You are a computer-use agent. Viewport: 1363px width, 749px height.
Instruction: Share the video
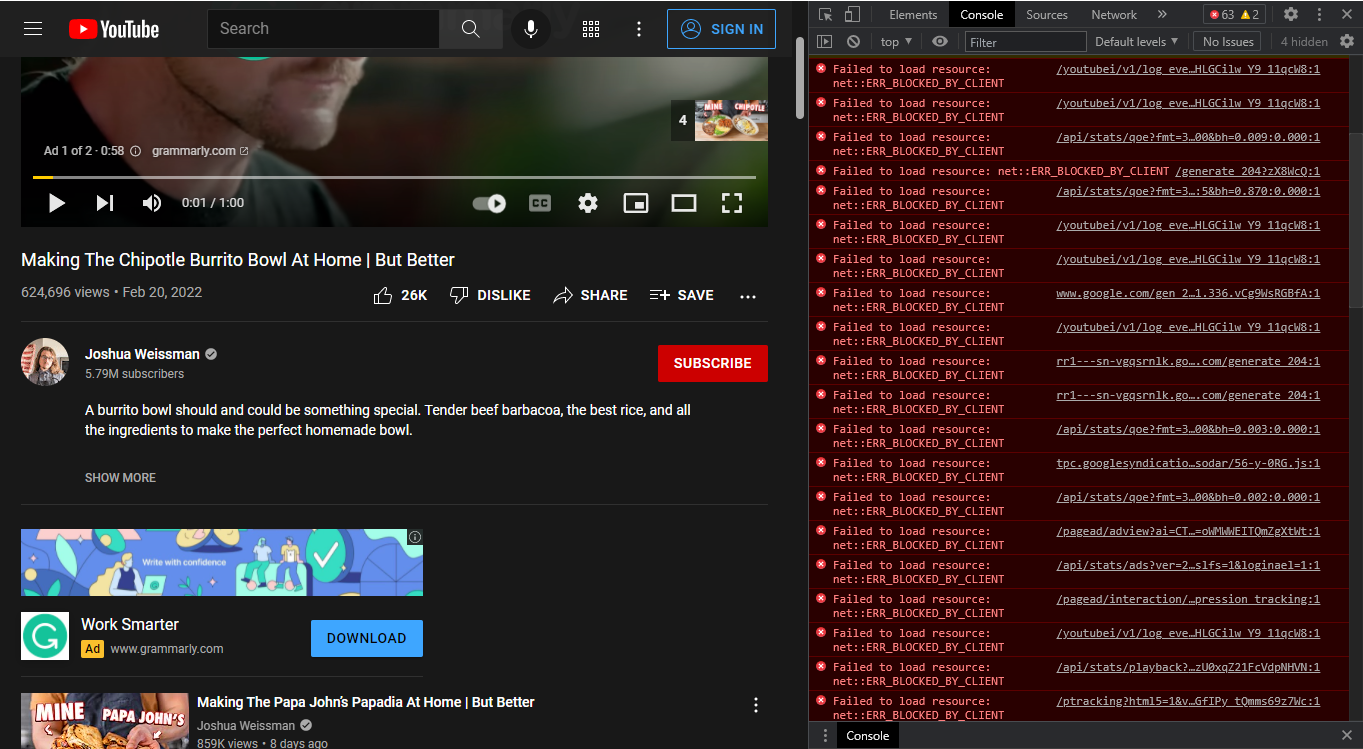(591, 295)
